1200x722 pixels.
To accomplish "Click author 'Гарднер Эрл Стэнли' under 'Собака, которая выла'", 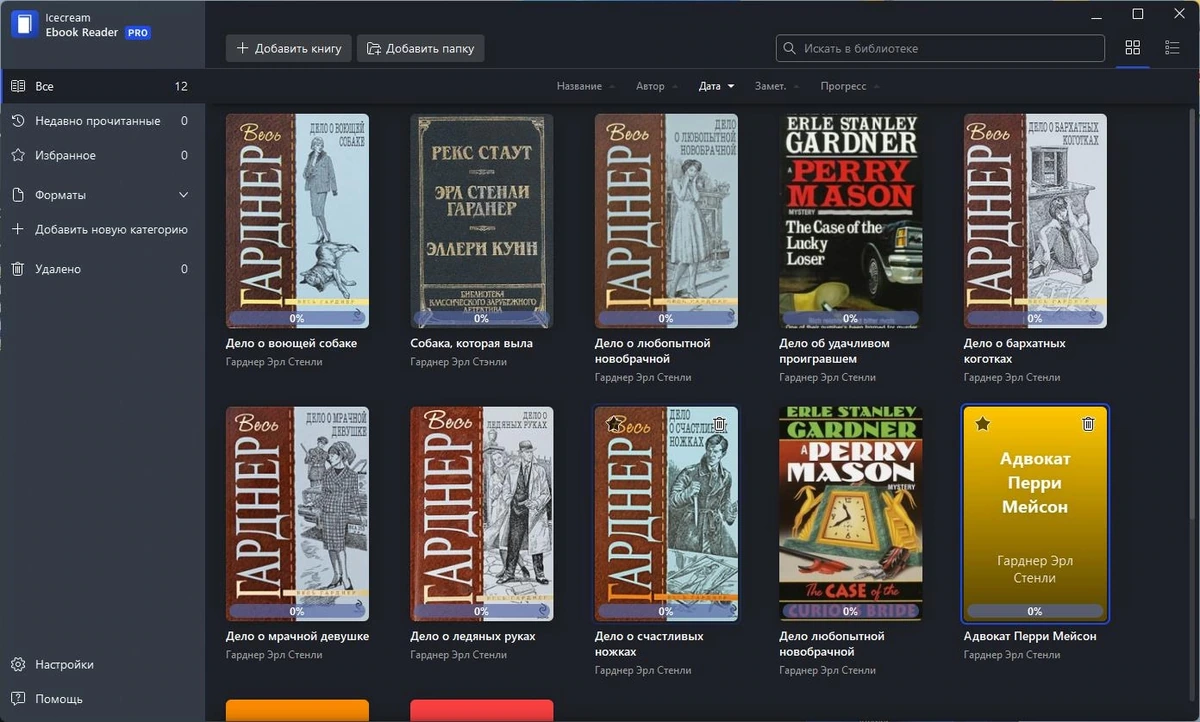I will coord(458,362).
